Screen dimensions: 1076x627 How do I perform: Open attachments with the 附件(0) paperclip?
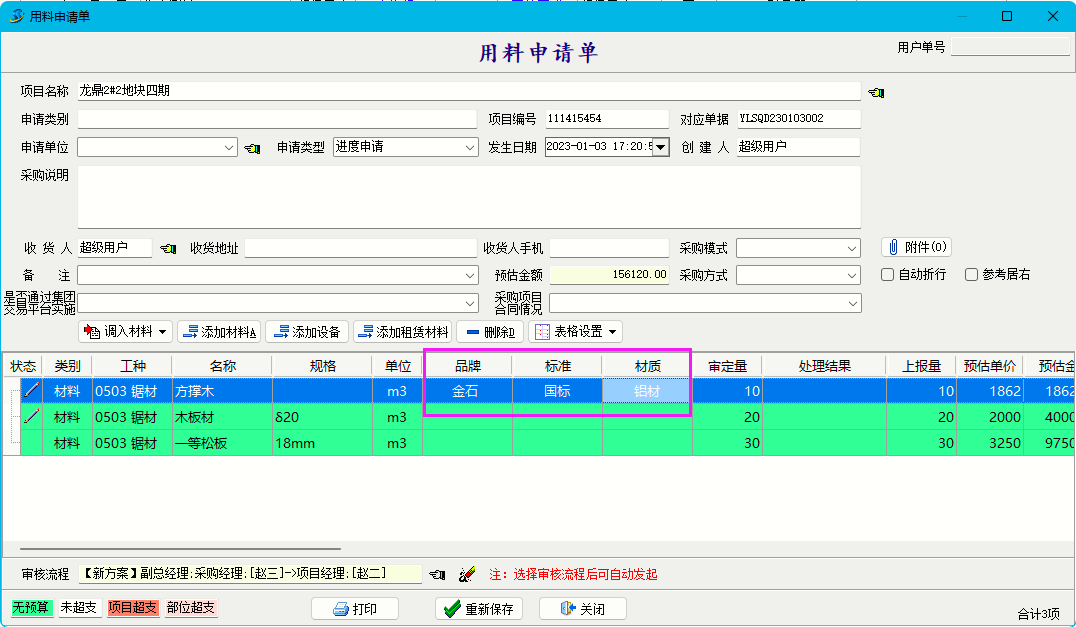click(915, 247)
